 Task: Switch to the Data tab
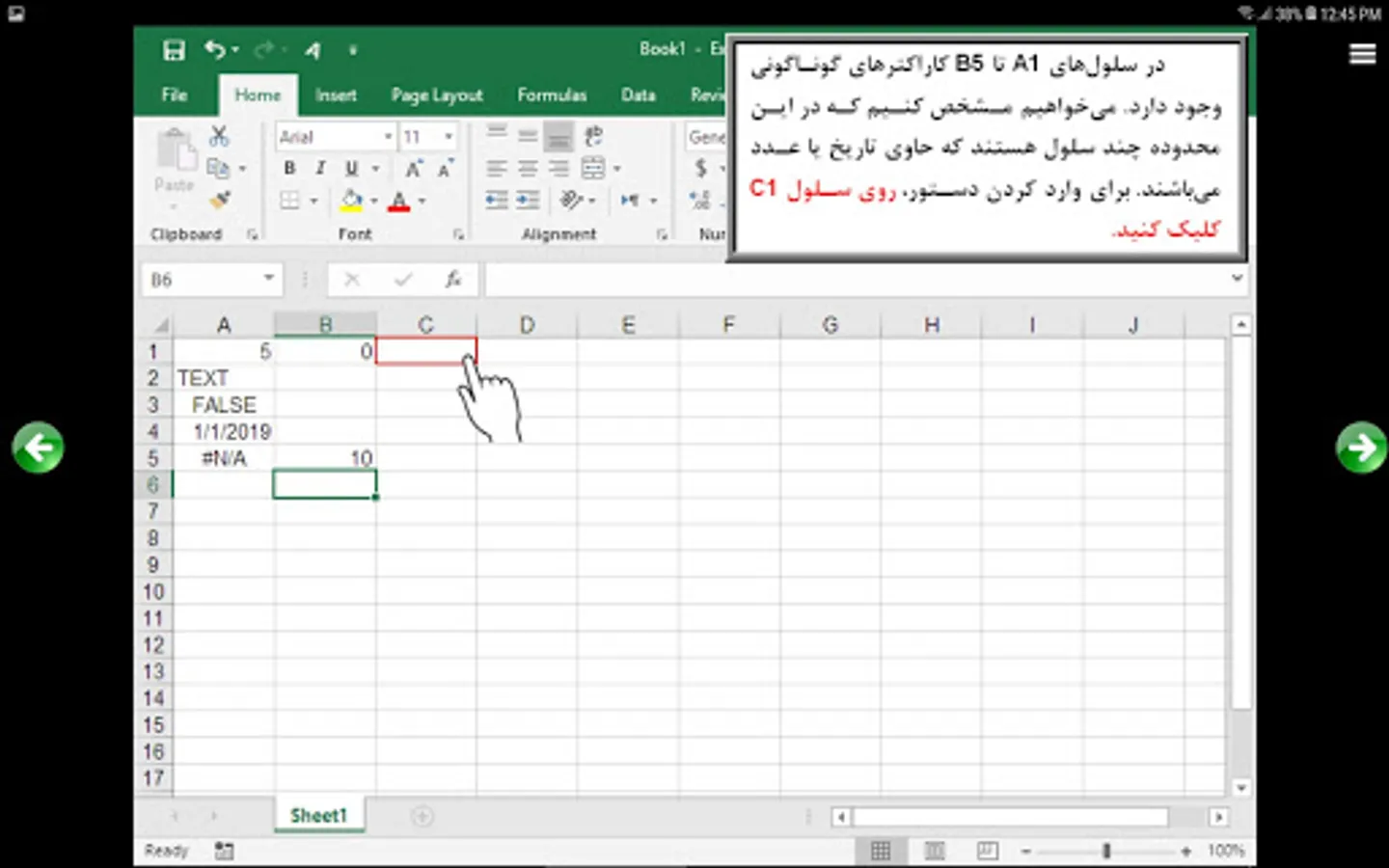(638, 95)
